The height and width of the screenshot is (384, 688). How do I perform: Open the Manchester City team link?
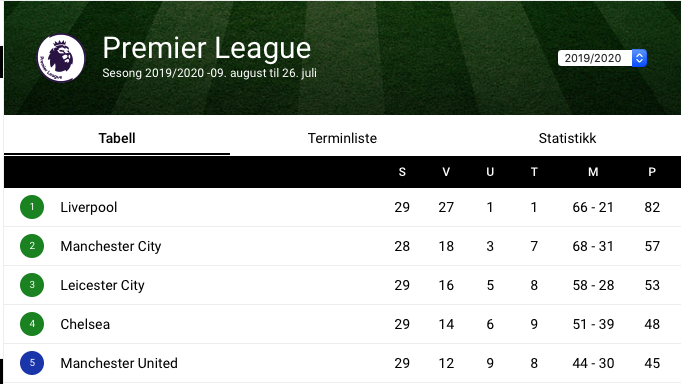[x=111, y=246]
